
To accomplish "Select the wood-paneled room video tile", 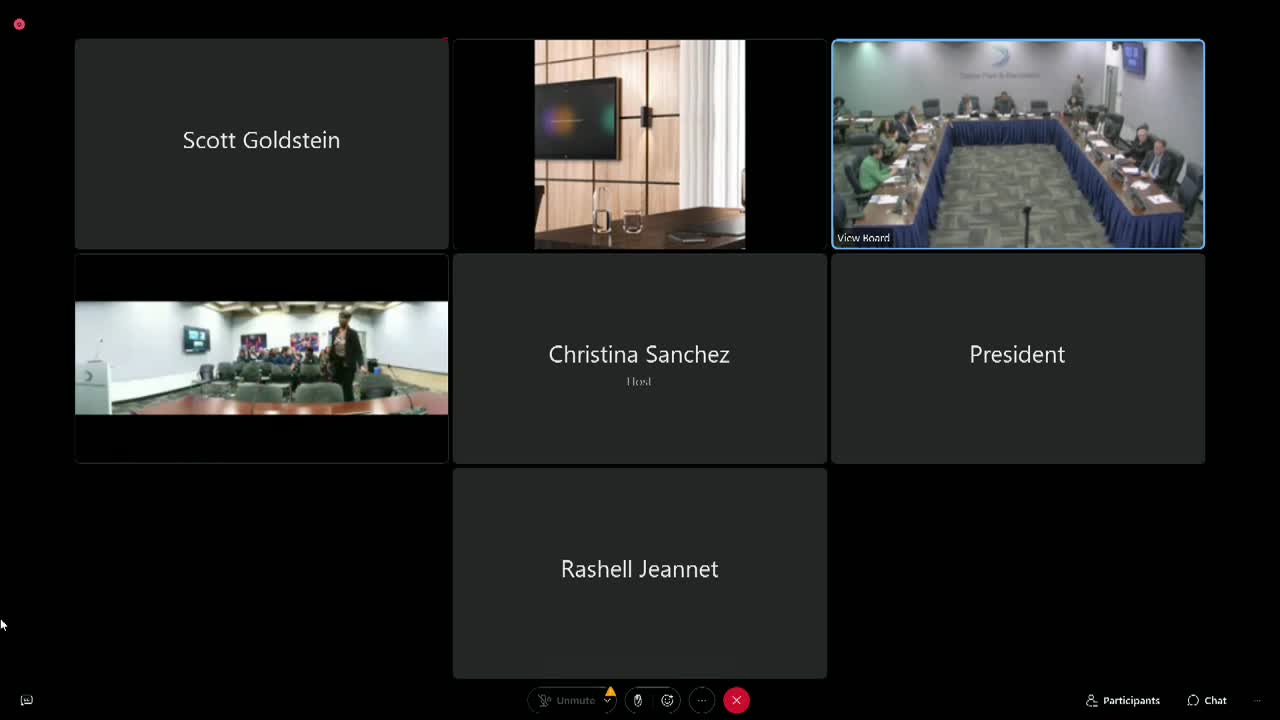I will pyautogui.click(x=640, y=144).
